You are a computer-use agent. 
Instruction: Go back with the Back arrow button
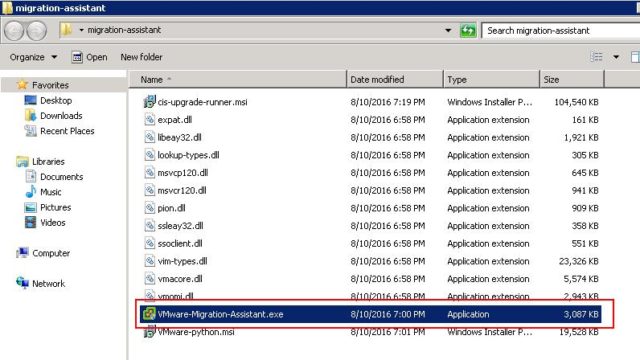coord(14,31)
